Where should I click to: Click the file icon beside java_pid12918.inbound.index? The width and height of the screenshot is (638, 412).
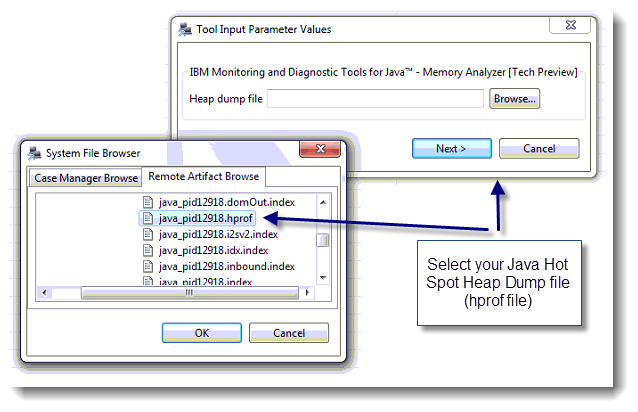click(148, 266)
